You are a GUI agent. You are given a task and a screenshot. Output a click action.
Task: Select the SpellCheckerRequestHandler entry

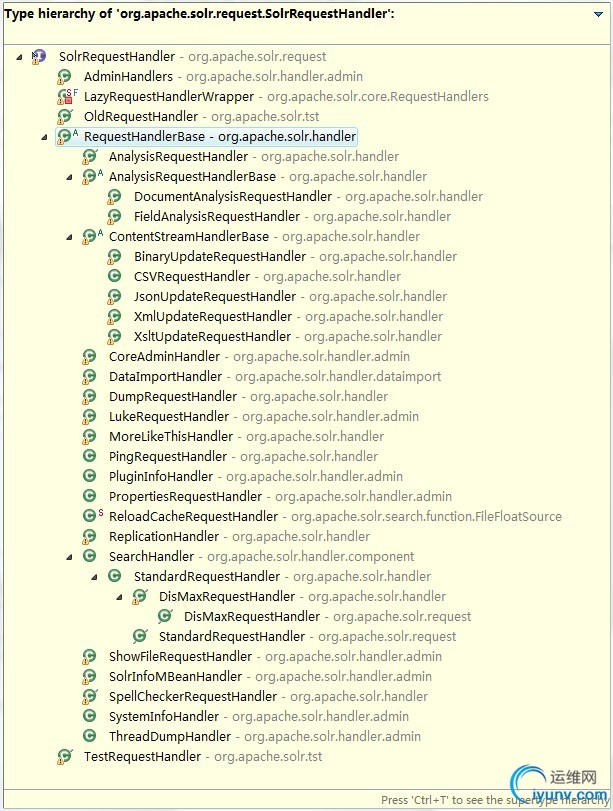[x=268, y=696]
